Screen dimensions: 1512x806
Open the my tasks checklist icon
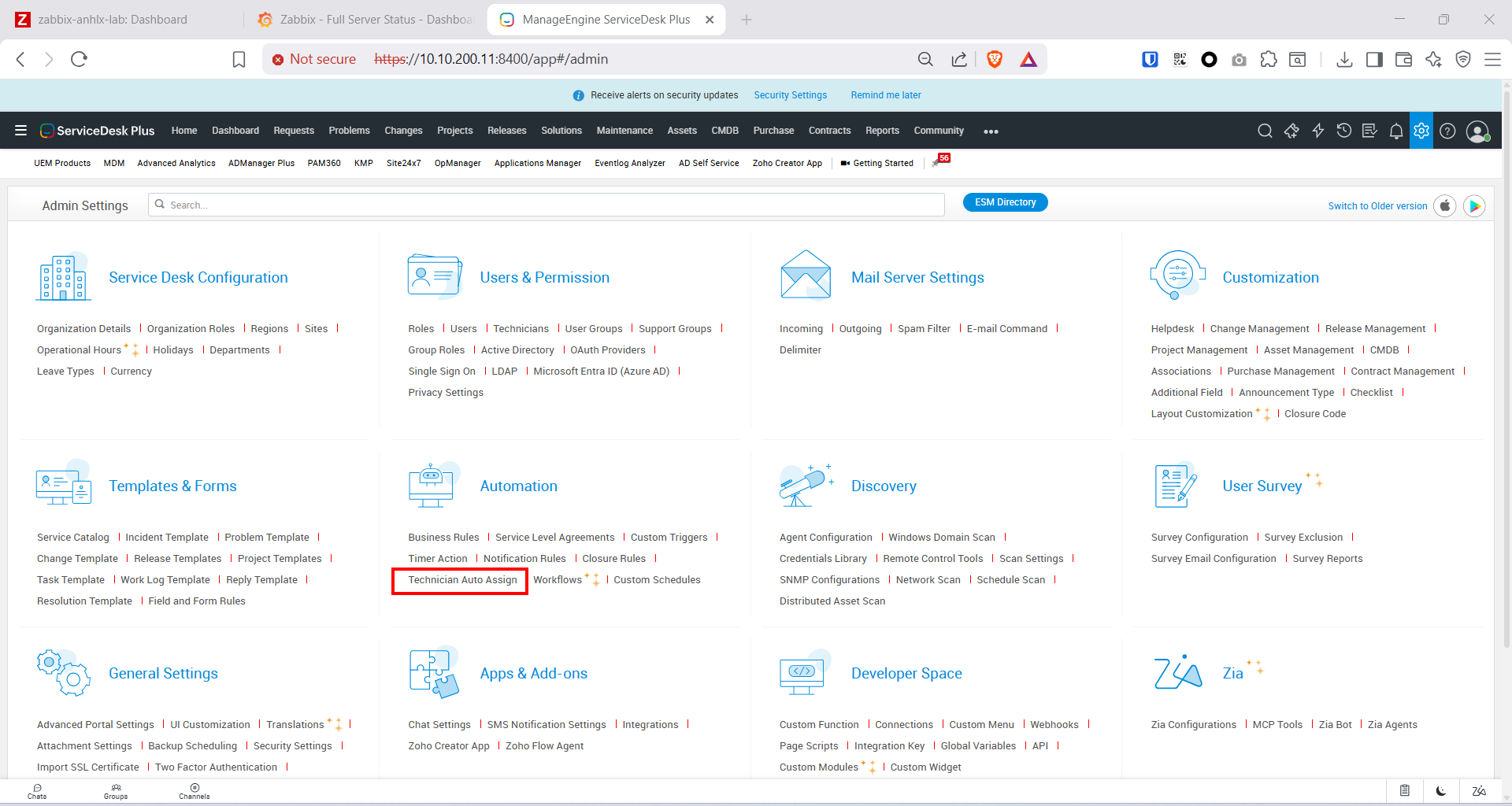point(1369,131)
